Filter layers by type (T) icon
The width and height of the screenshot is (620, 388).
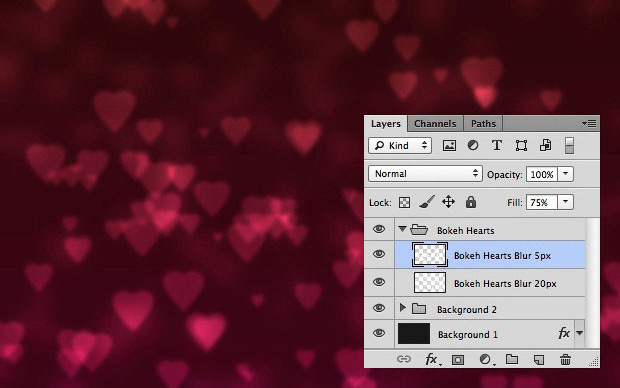pyautogui.click(x=497, y=146)
